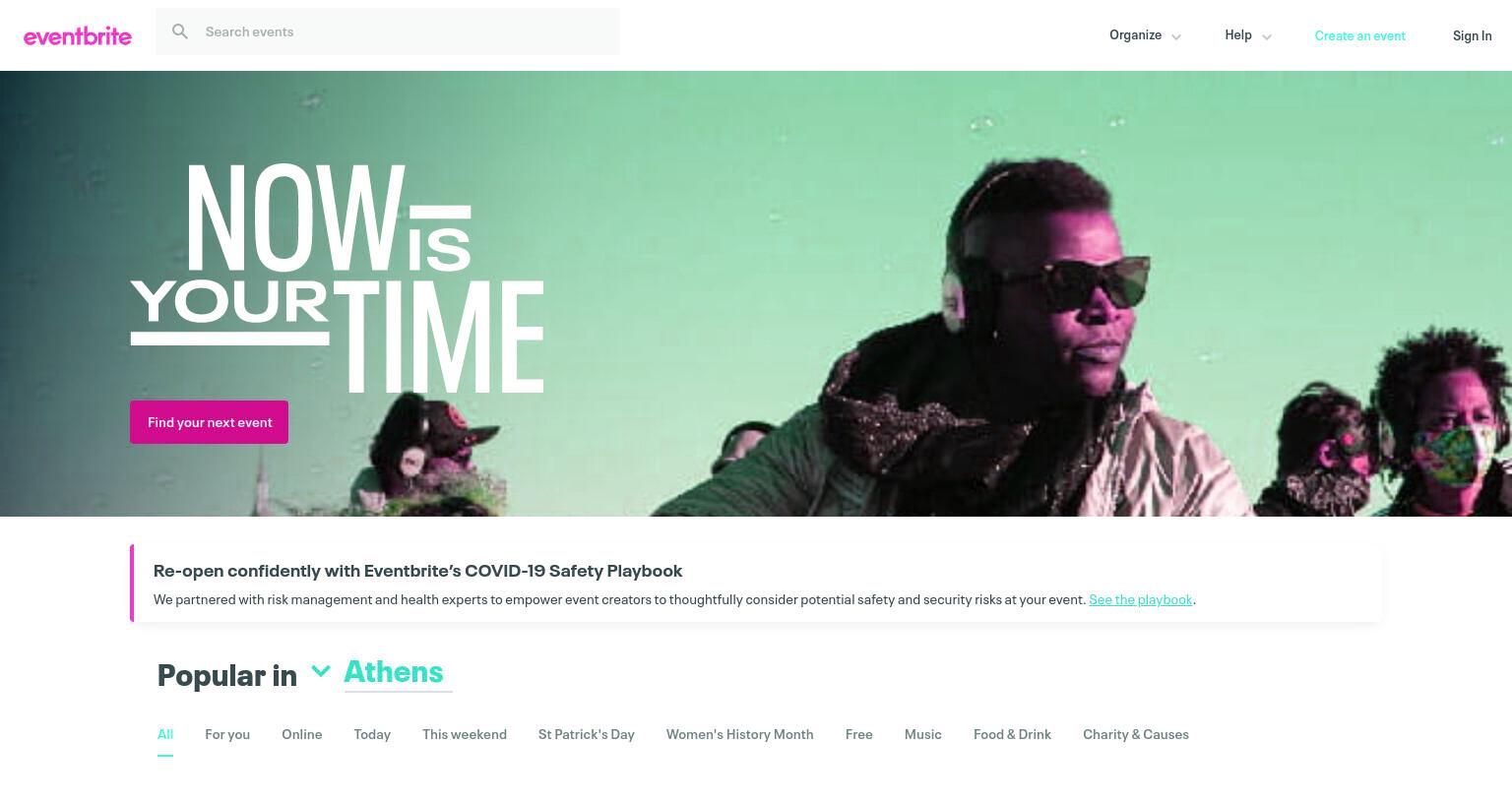Open the See the playbook link

point(1140,599)
